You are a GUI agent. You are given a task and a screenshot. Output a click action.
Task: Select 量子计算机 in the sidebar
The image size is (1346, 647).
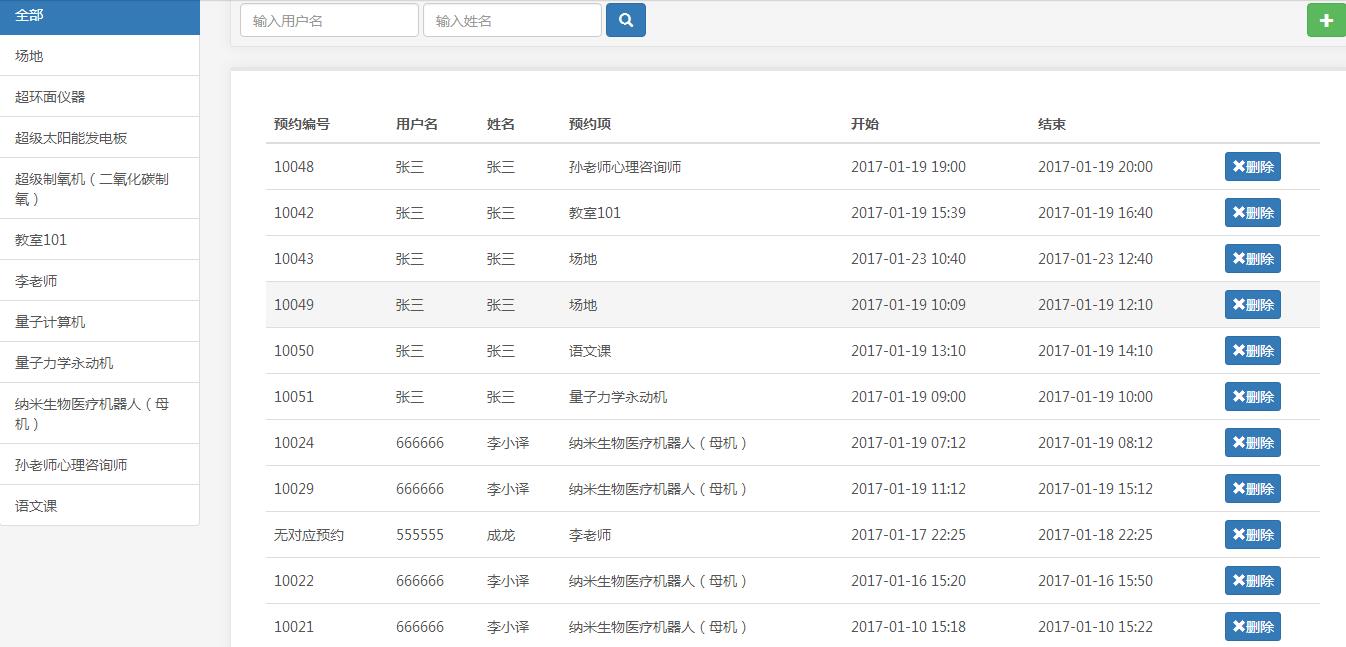(x=100, y=322)
